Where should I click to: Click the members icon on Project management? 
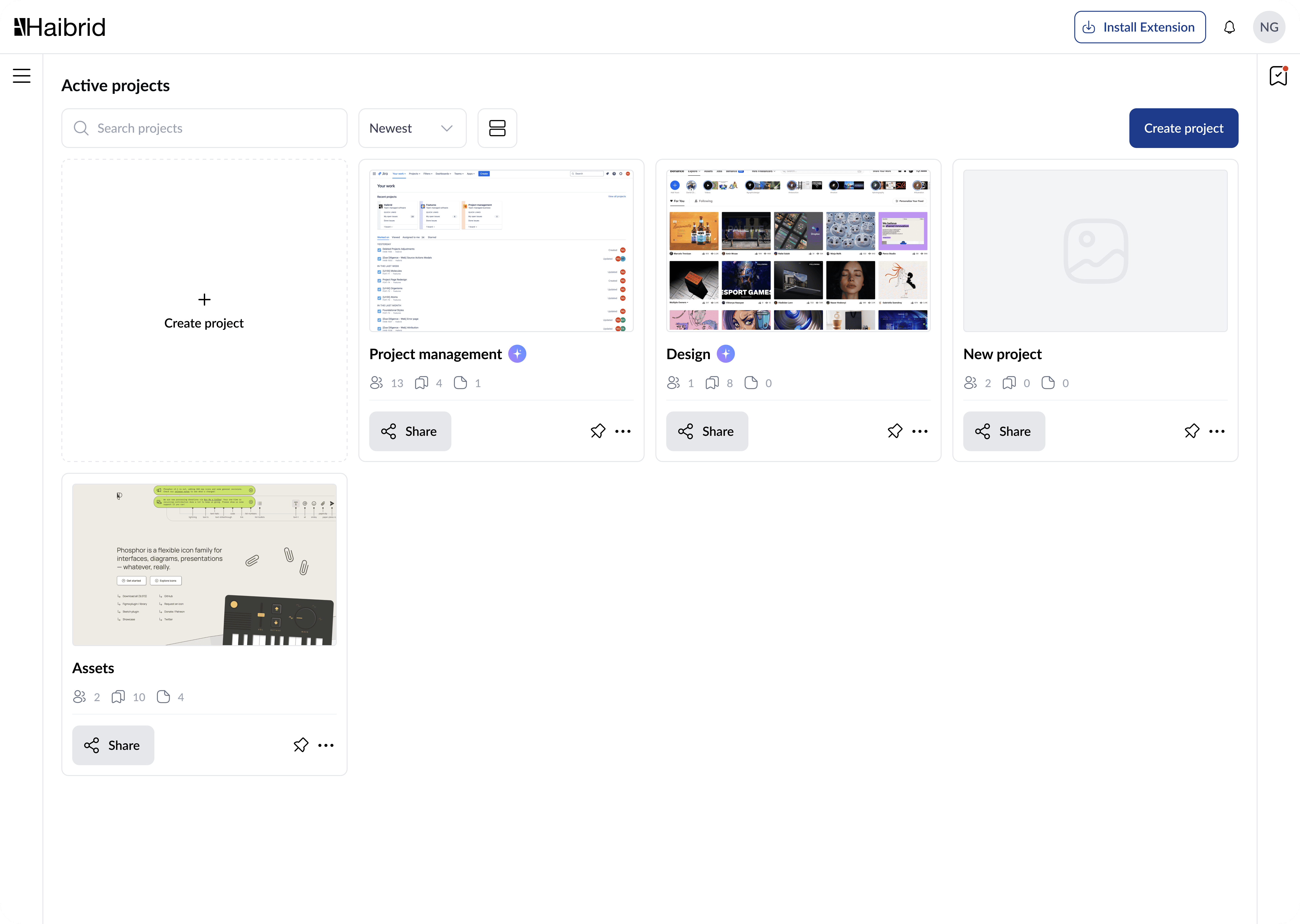(x=376, y=383)
